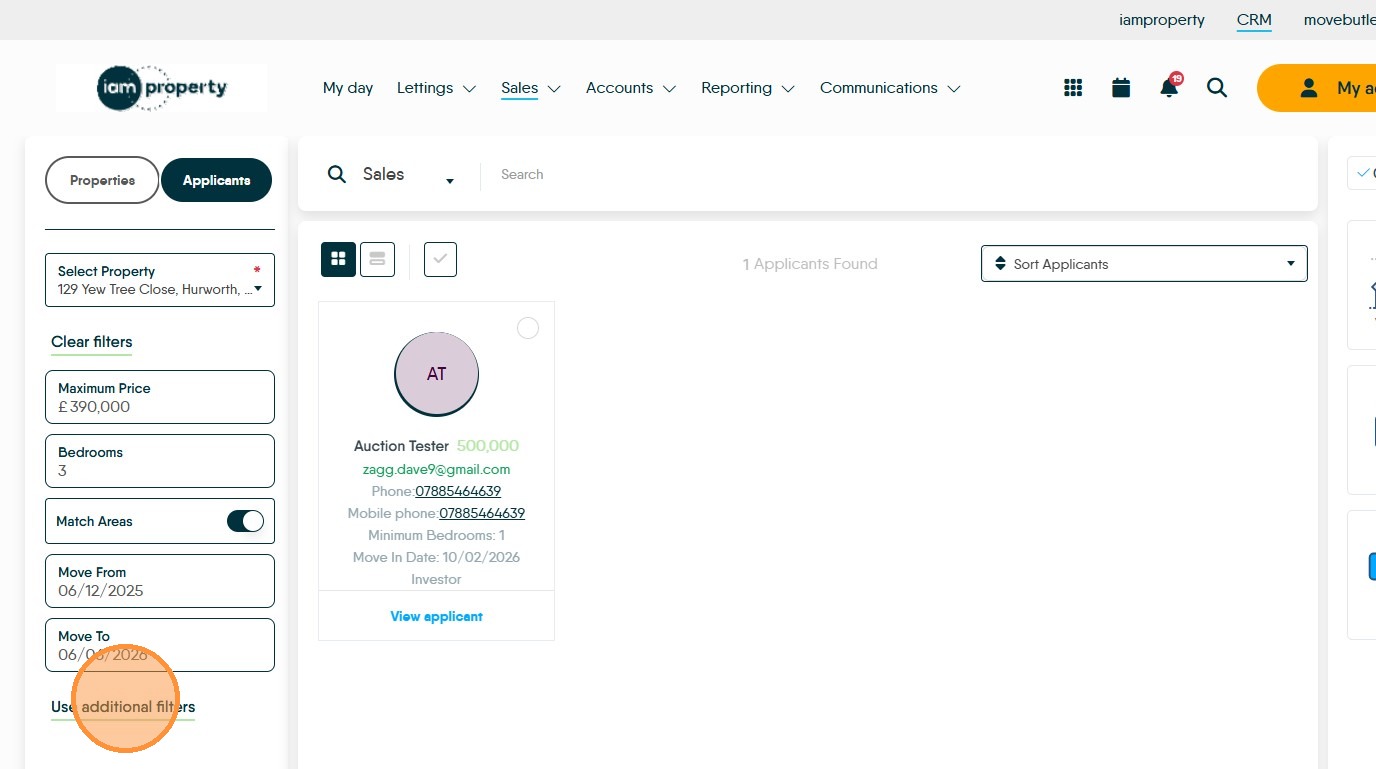Click the Mobile phone number link
This screenshot has height=769, width=1376.
482,513
